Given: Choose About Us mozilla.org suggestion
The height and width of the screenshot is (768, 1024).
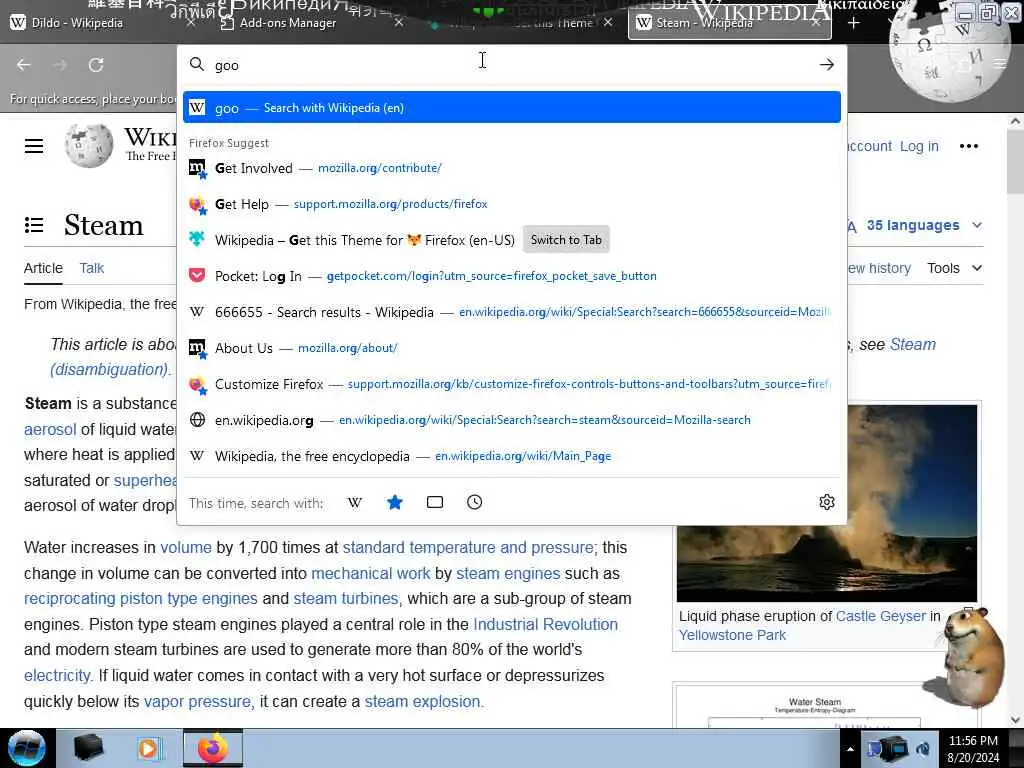Looking at the screenshot, I should pyautogui.click(x=512, y=348).
